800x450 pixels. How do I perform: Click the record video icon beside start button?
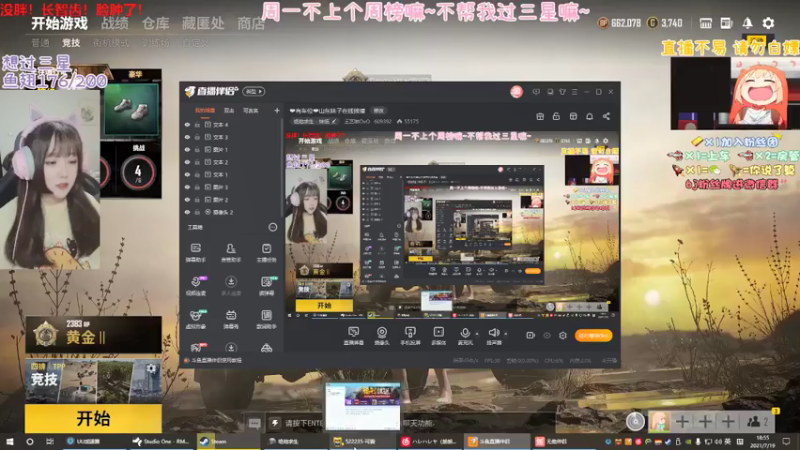coord(531,335)
